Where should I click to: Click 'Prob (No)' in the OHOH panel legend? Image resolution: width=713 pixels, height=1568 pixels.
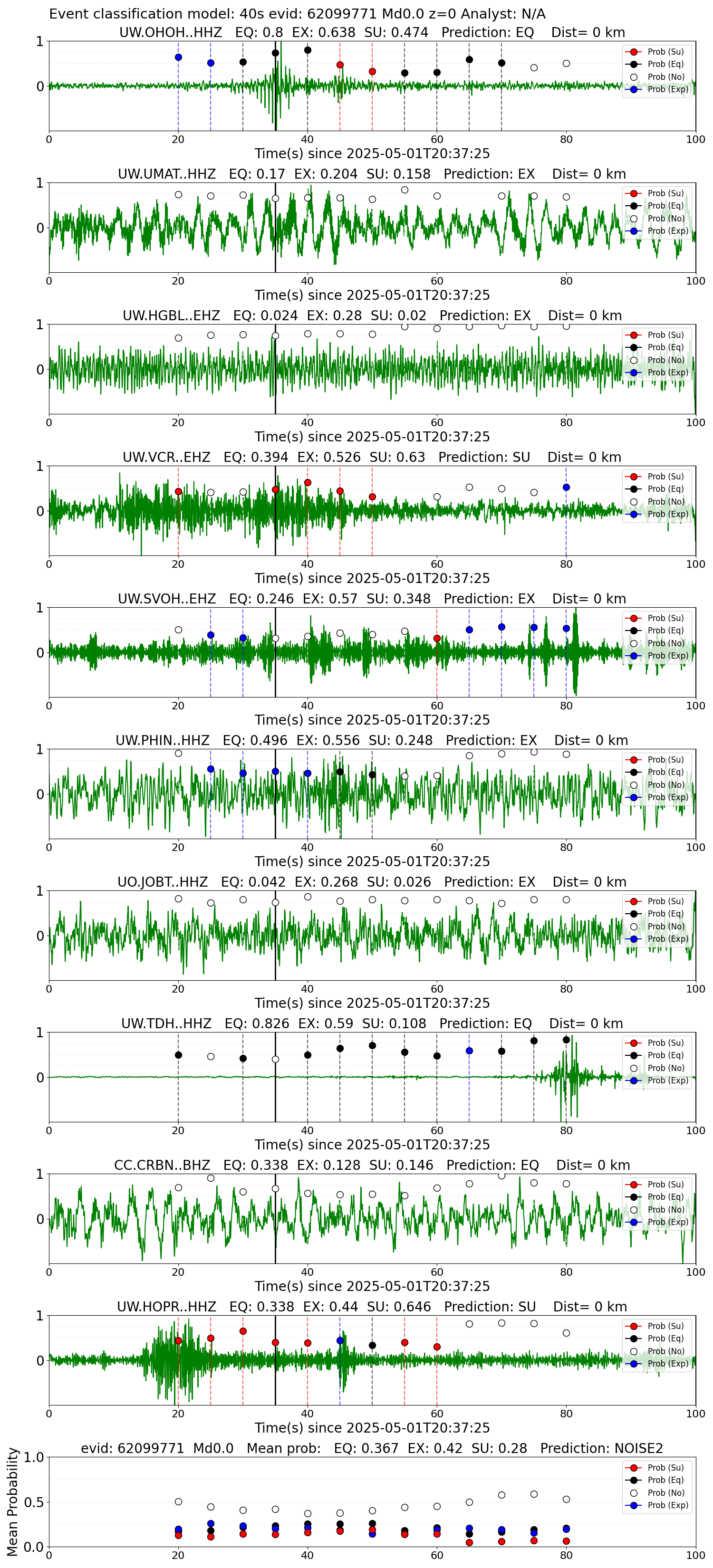point(666,76)
